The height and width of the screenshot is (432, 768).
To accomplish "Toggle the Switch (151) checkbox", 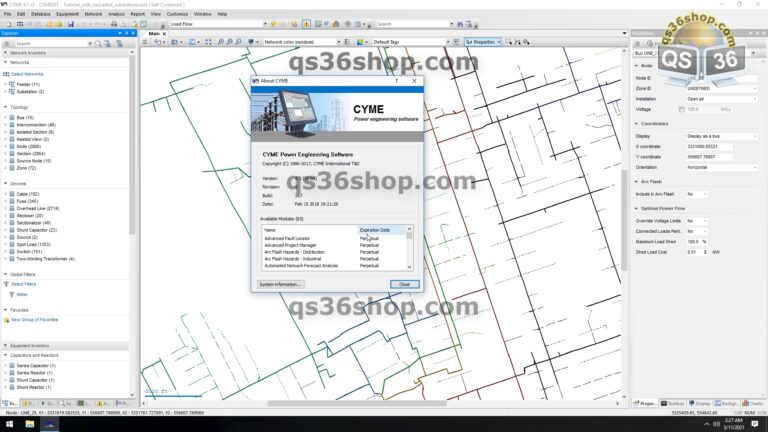I will pos(12,252).
